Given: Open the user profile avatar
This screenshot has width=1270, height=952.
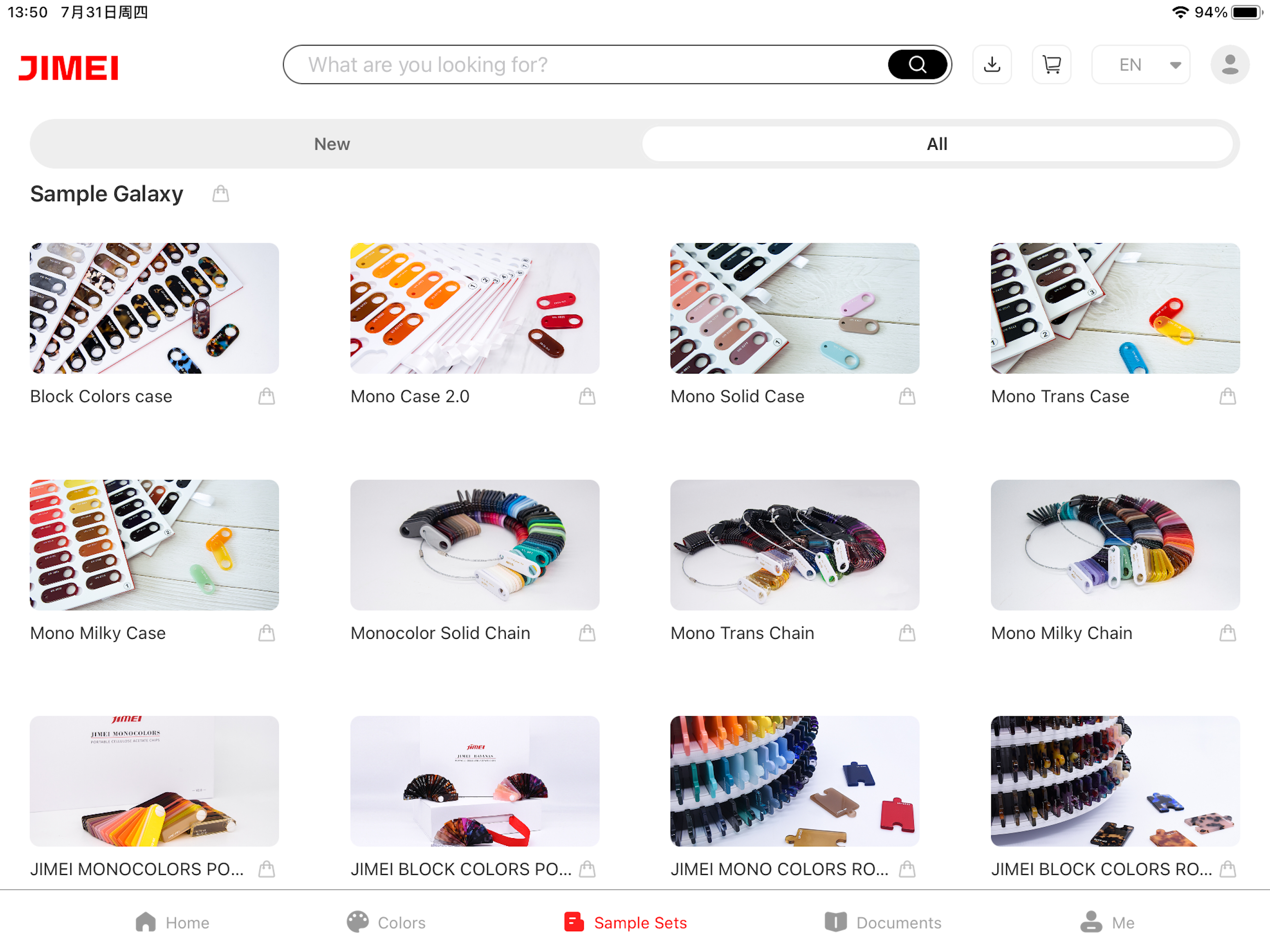Looking at the screenshot, I should pos(1230,64).
